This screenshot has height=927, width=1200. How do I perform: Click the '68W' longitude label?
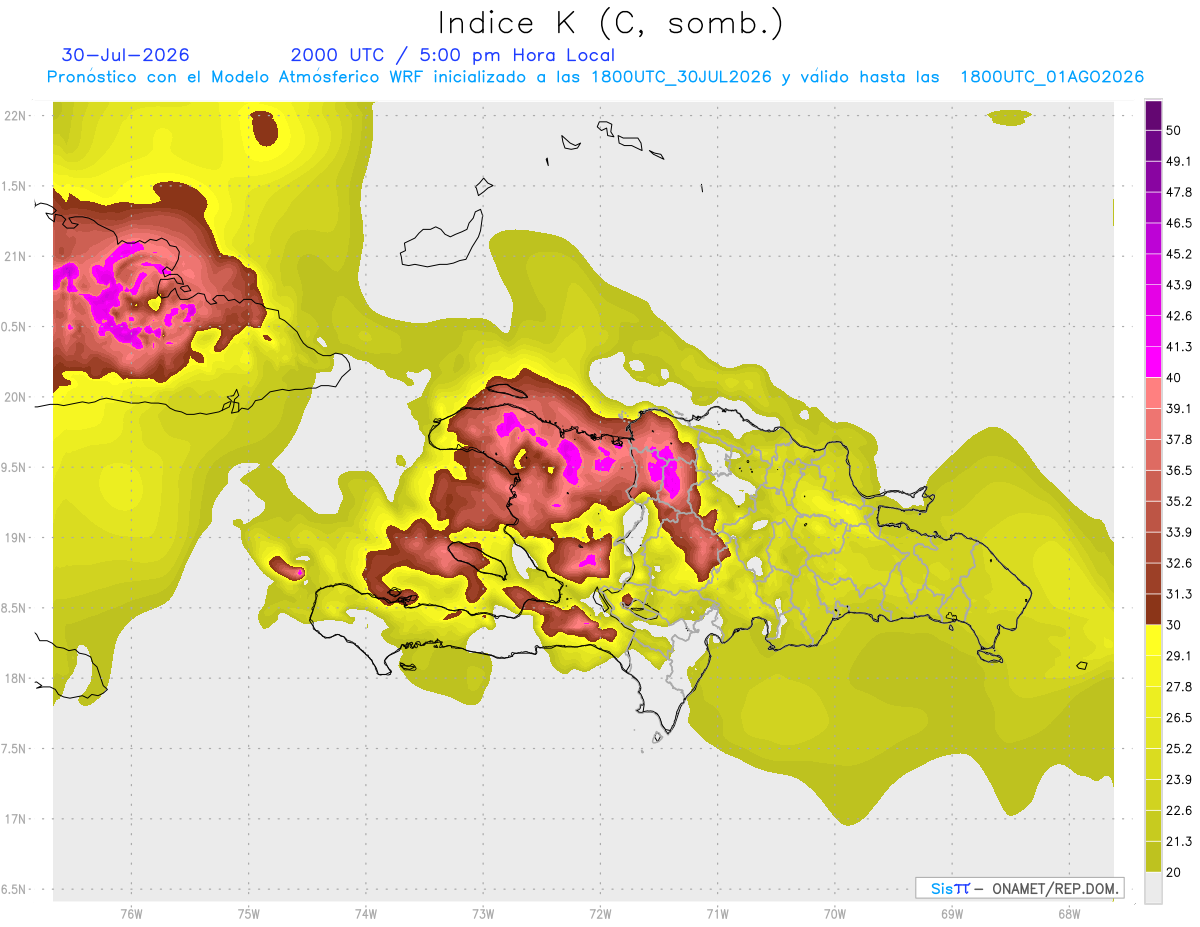tap(1069, 914)
